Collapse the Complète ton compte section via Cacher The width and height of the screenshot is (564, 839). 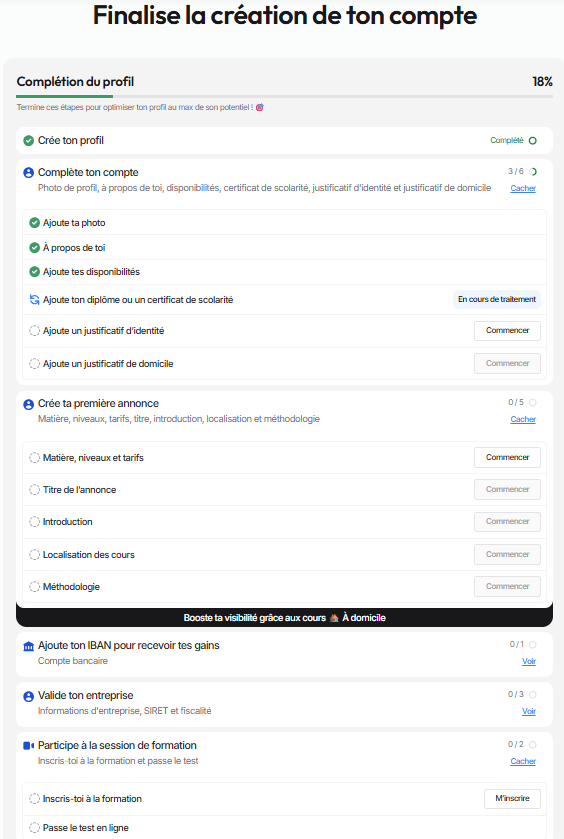point(523,188)
